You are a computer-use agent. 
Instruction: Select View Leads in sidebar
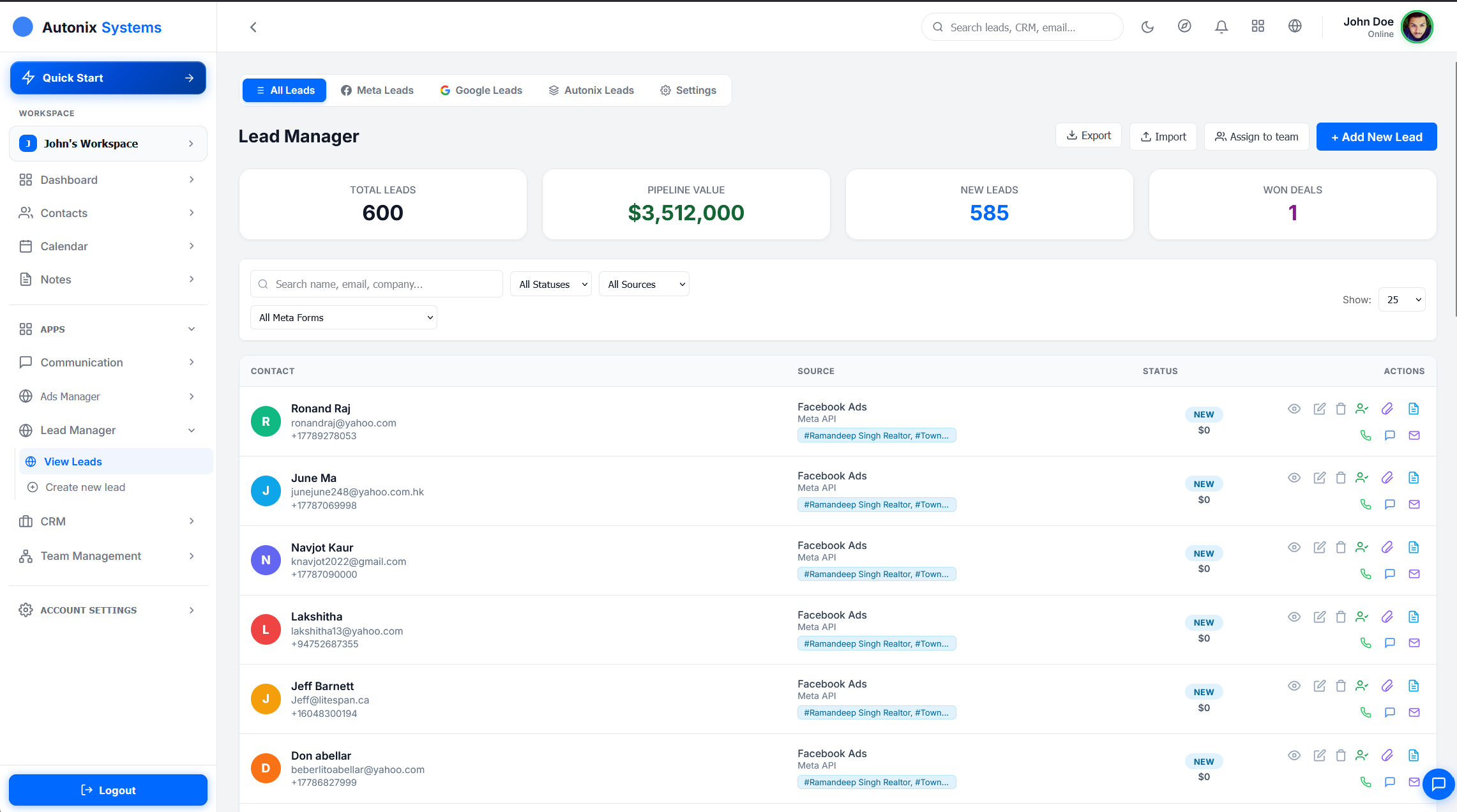click(x=116, y=462)
